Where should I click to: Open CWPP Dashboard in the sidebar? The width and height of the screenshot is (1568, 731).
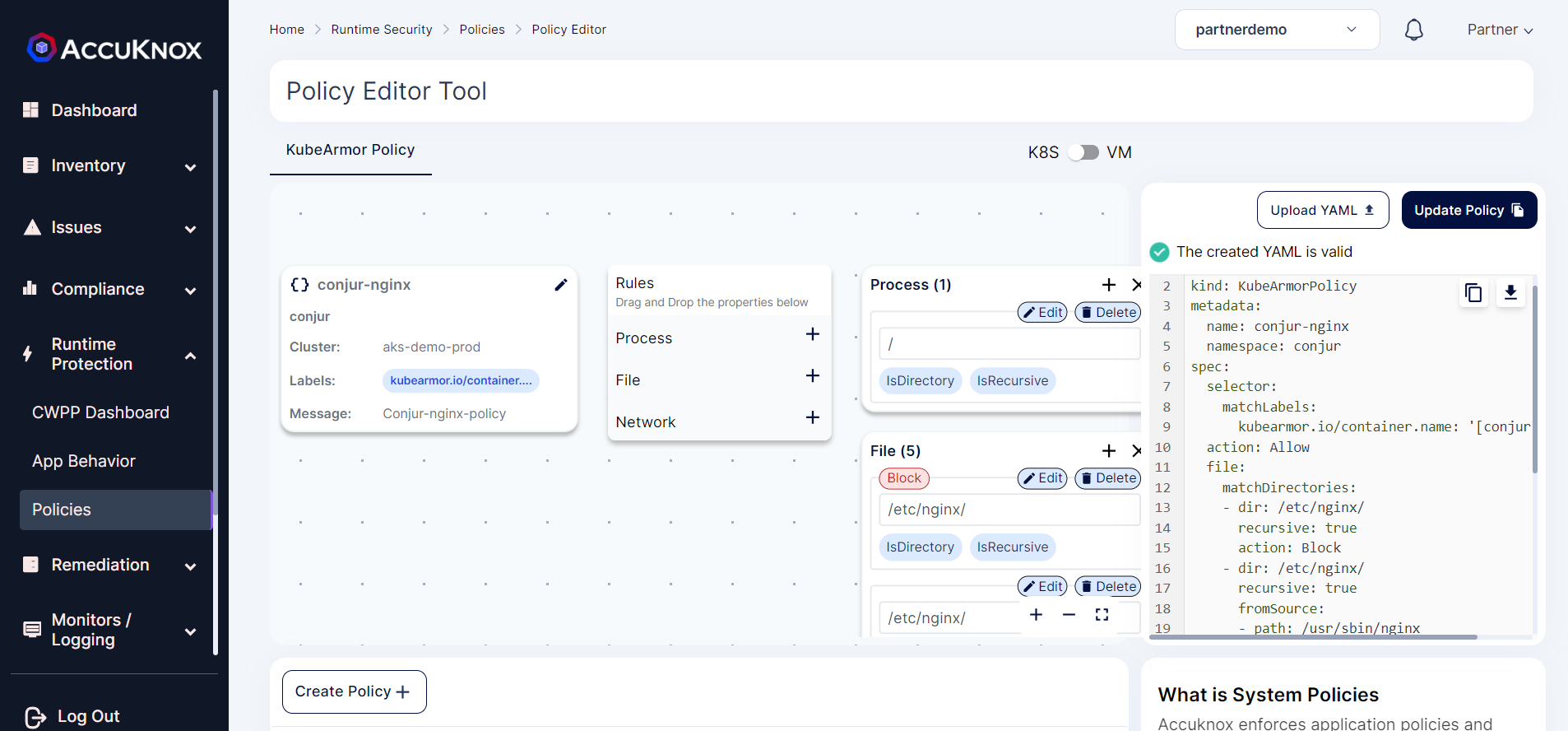click(100, 412)
